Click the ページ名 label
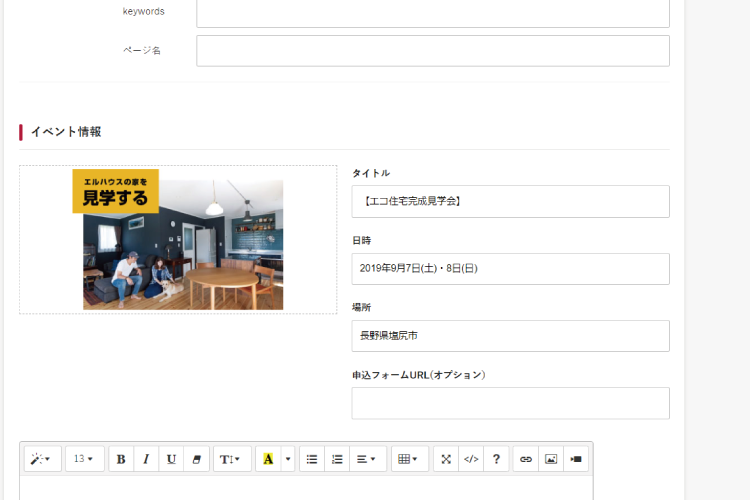Screen dimensions: 750x500 click(142, 50)
